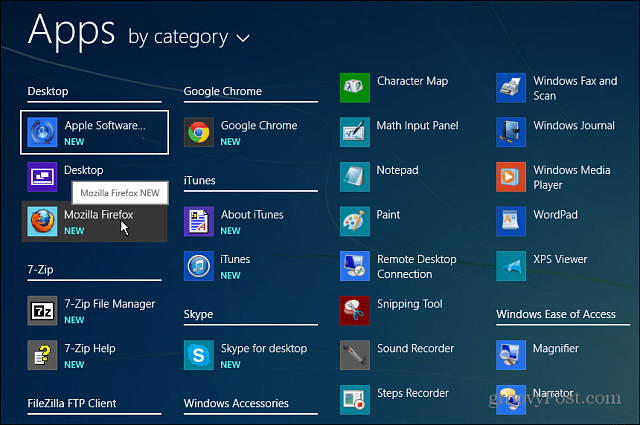Click the 'Skype for desktop' label

264,349
